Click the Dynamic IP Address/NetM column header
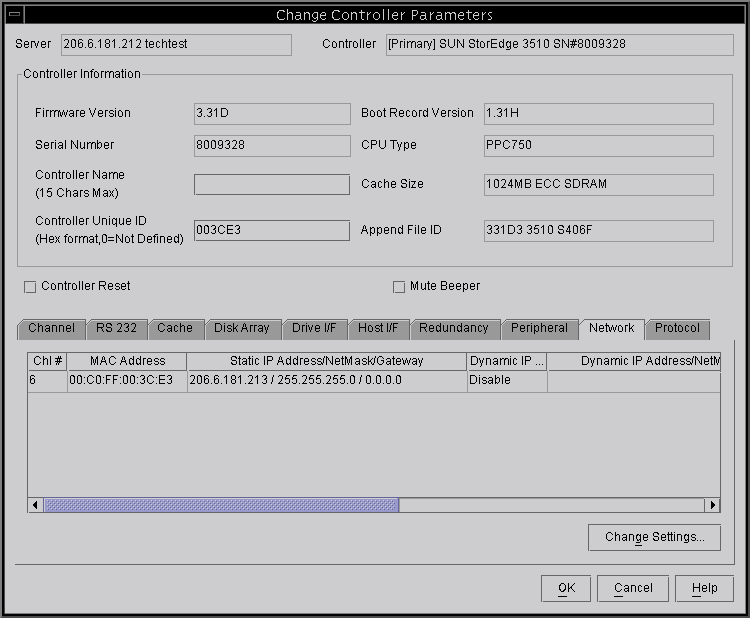750x618 pixels. (634, 361)
